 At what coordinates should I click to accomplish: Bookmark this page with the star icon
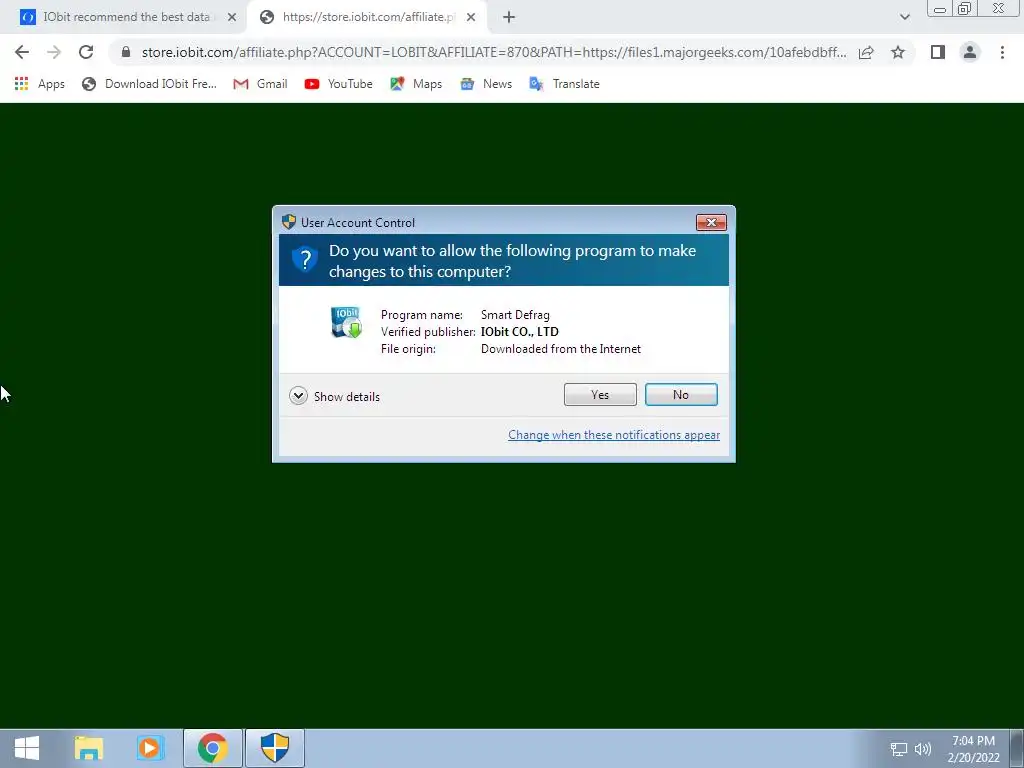[x=898, y=52]
